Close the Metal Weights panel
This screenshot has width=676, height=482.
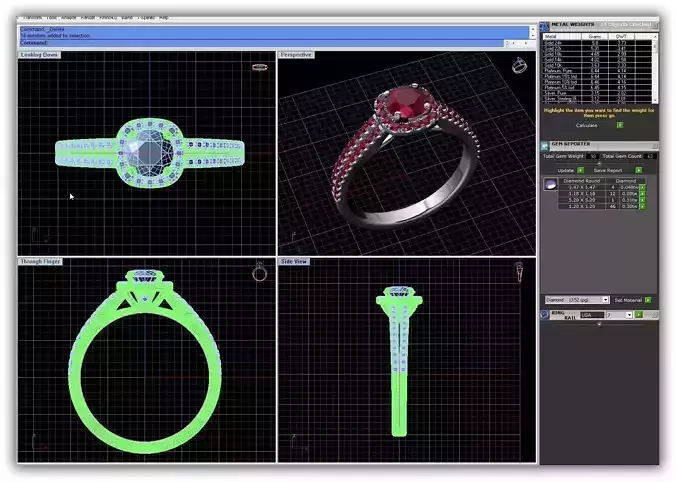pos(655,26)
